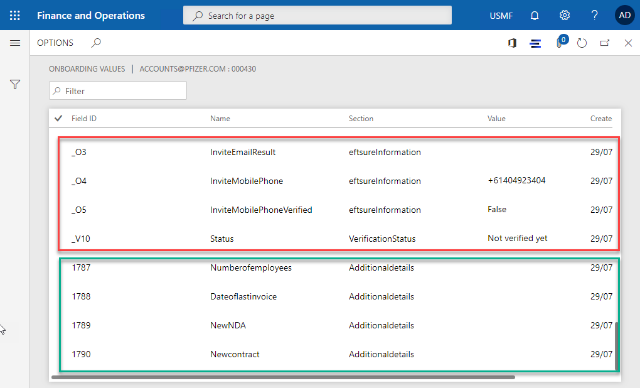640x388 pixels.
Task: Sort by the Value column header
Action: [x=496, y=118]
